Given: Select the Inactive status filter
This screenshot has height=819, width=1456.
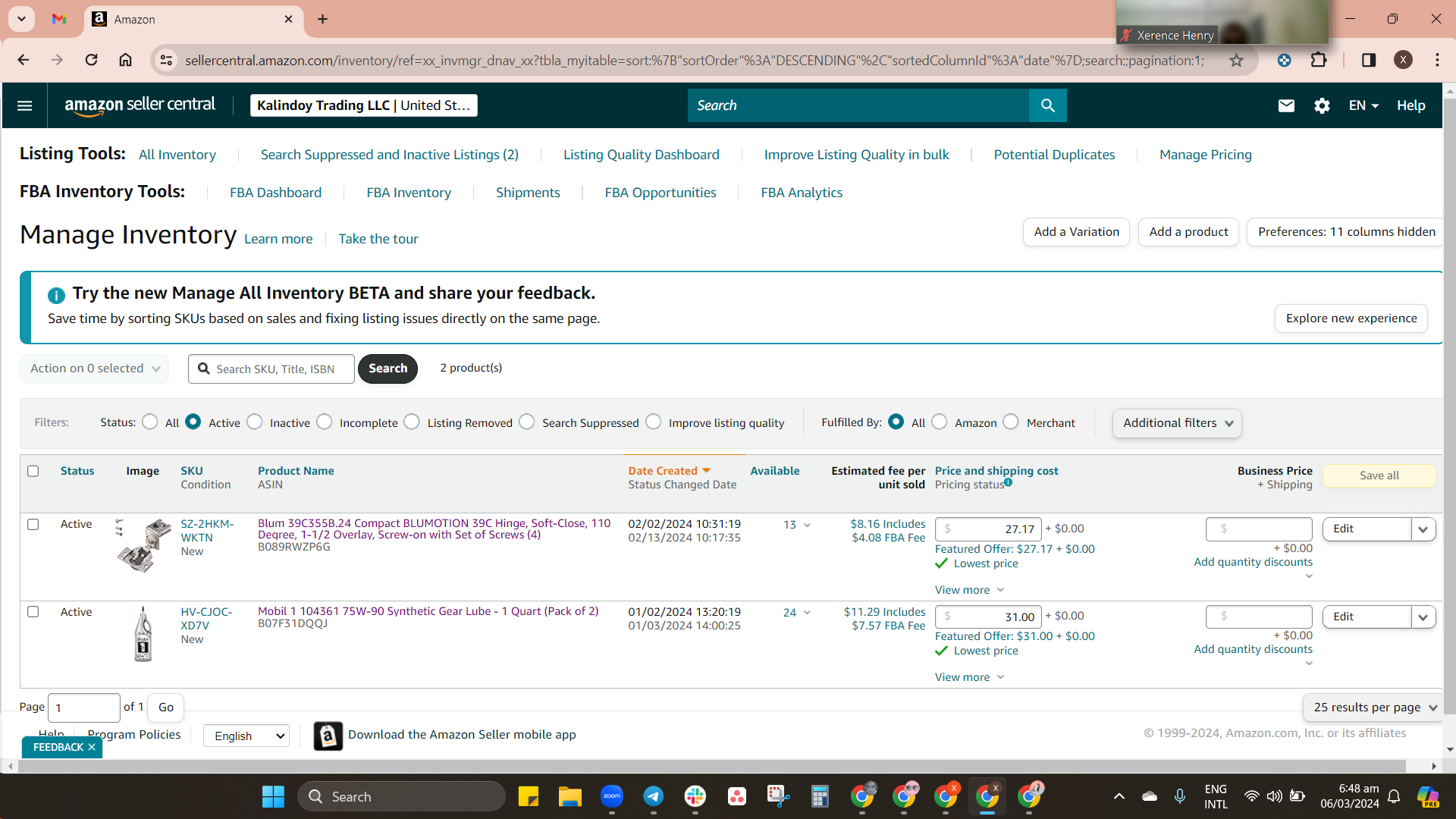Looking at the screenshot, I should pos(255,422).
